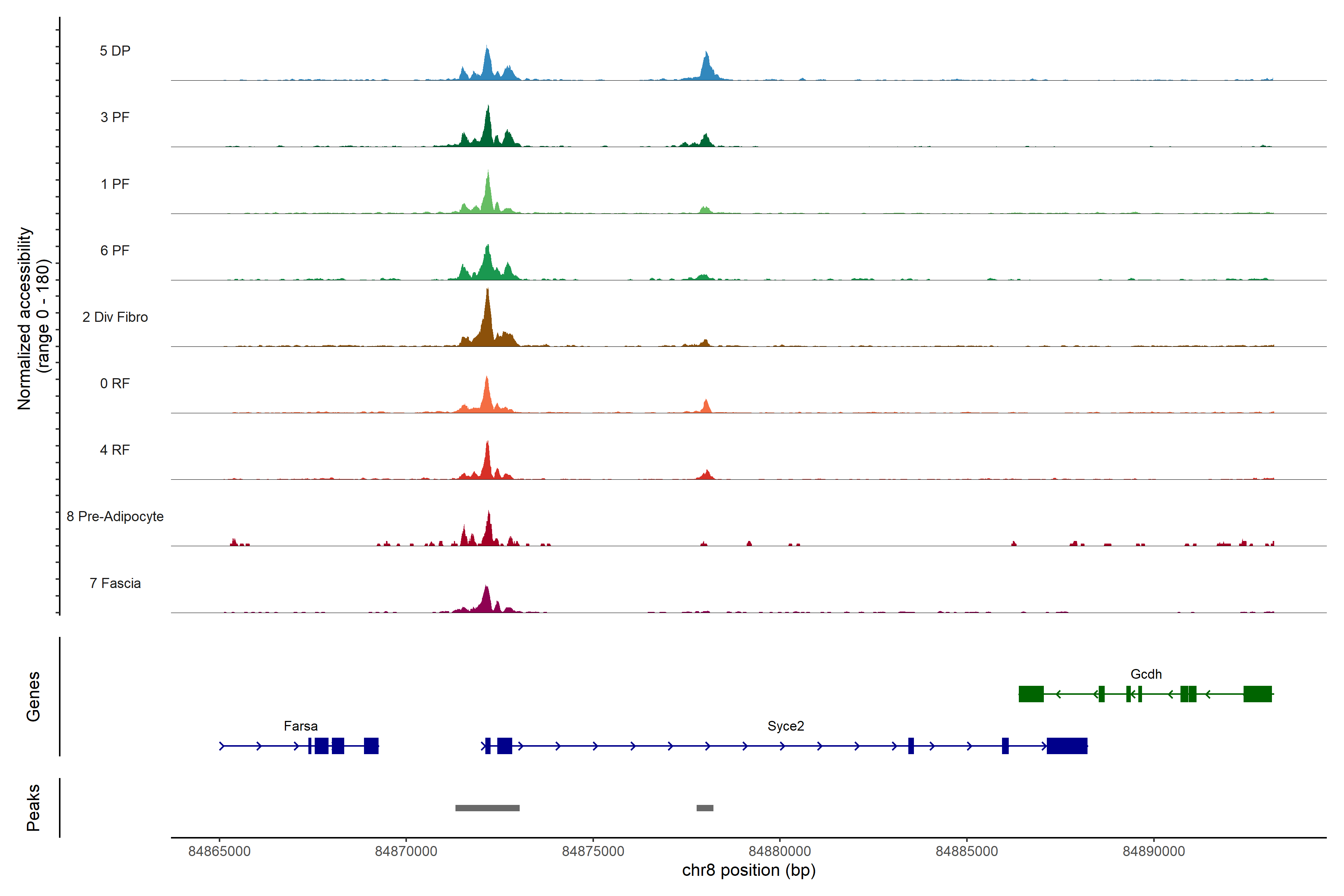Click the wide gray peak bar
Screen dimensions: 1344x896
pyautogui.click(x=488, y=808)
